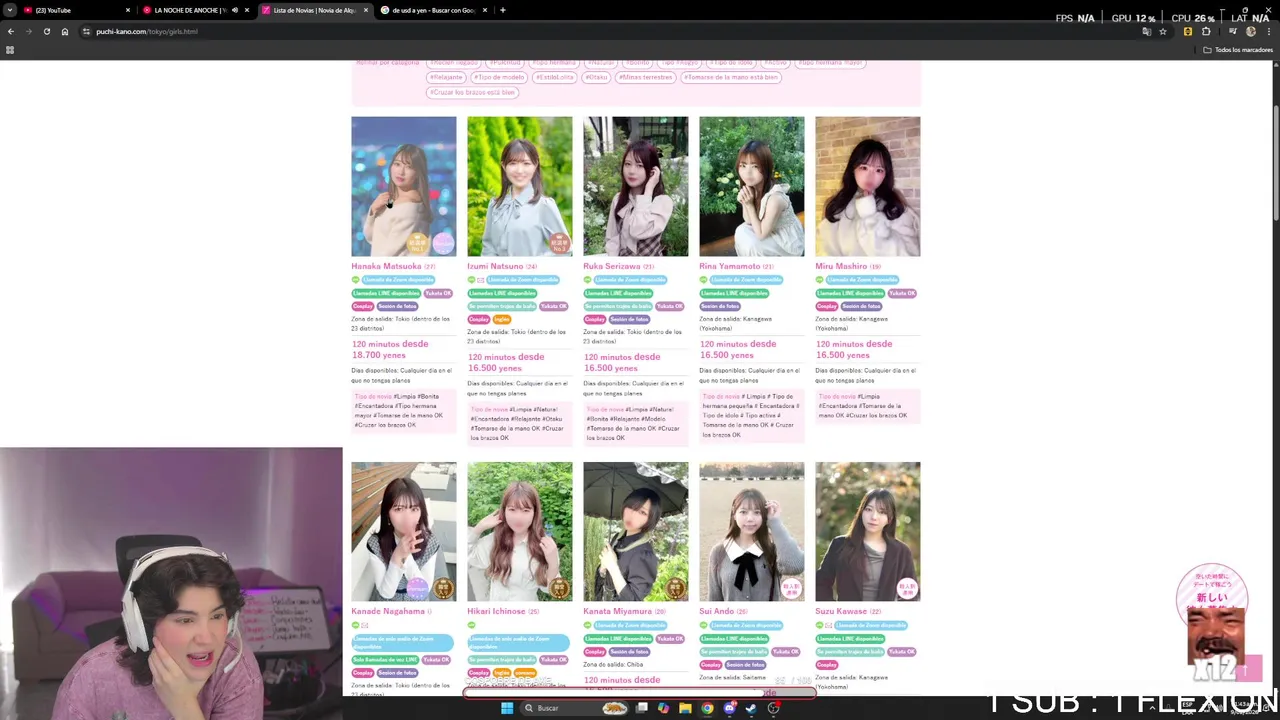Open the browser home page
Screen dimensions: 1280x720
click(65, 31)
